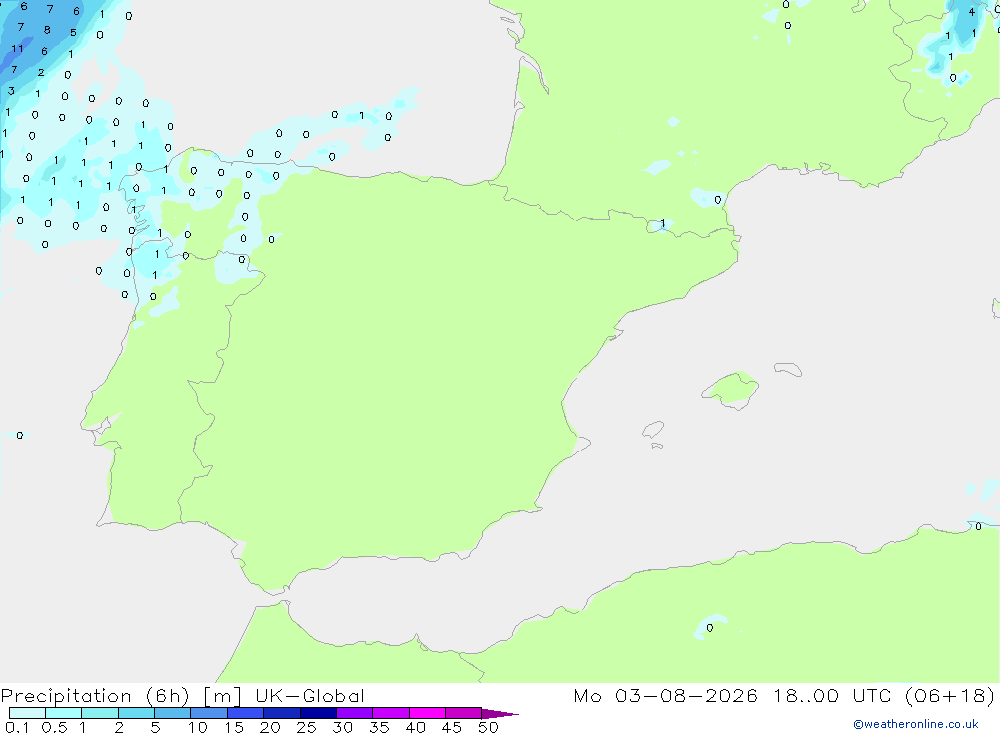Screen dimensions: 1000x733
Task: Select the 40–45 magenta legend swatch
Action: pyautogui.click(x=427, y=713)
